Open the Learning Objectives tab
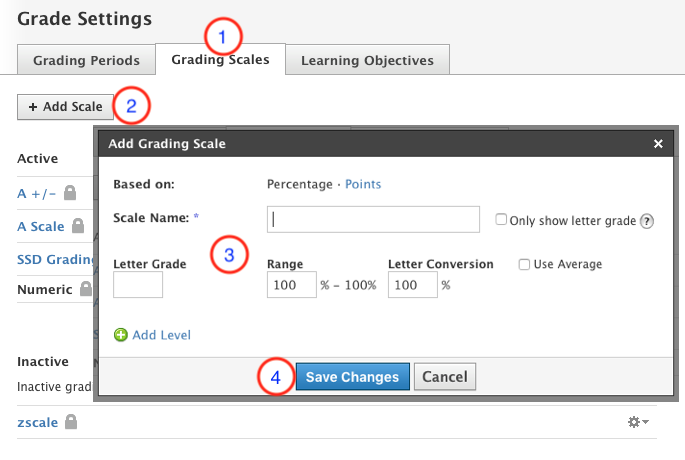The width and height of the screenshot is (685, 460). tap(367, 60)
